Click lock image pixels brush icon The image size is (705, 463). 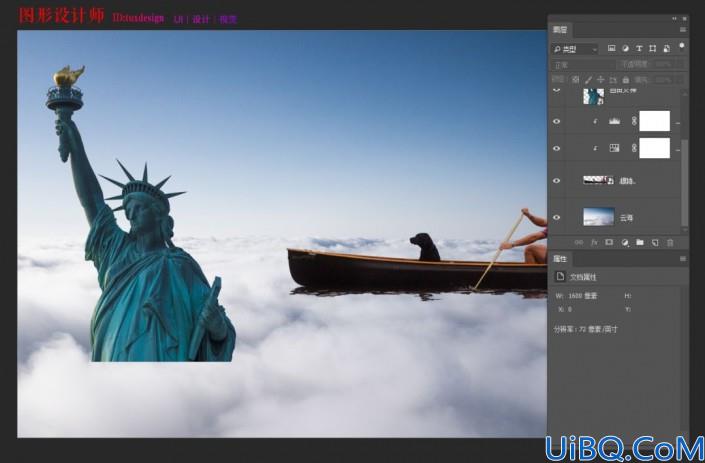[x=588, y=80]
